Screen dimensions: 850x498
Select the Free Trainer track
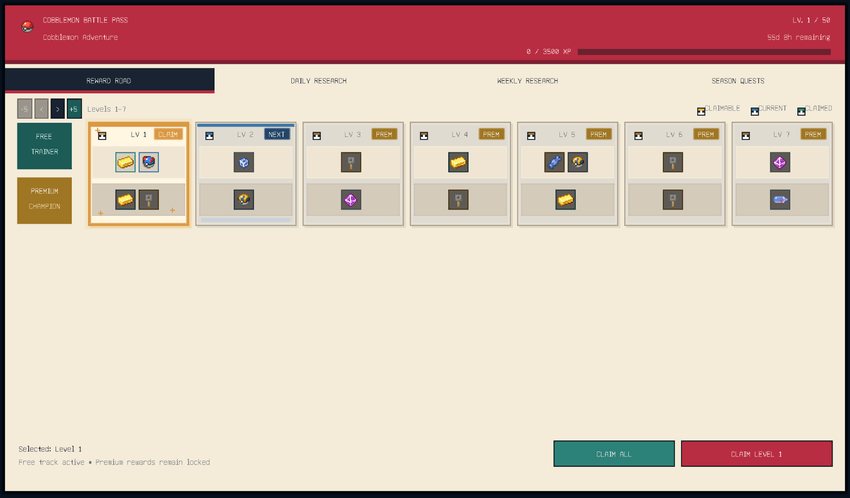pyautogui.click(x=44, y=146)
